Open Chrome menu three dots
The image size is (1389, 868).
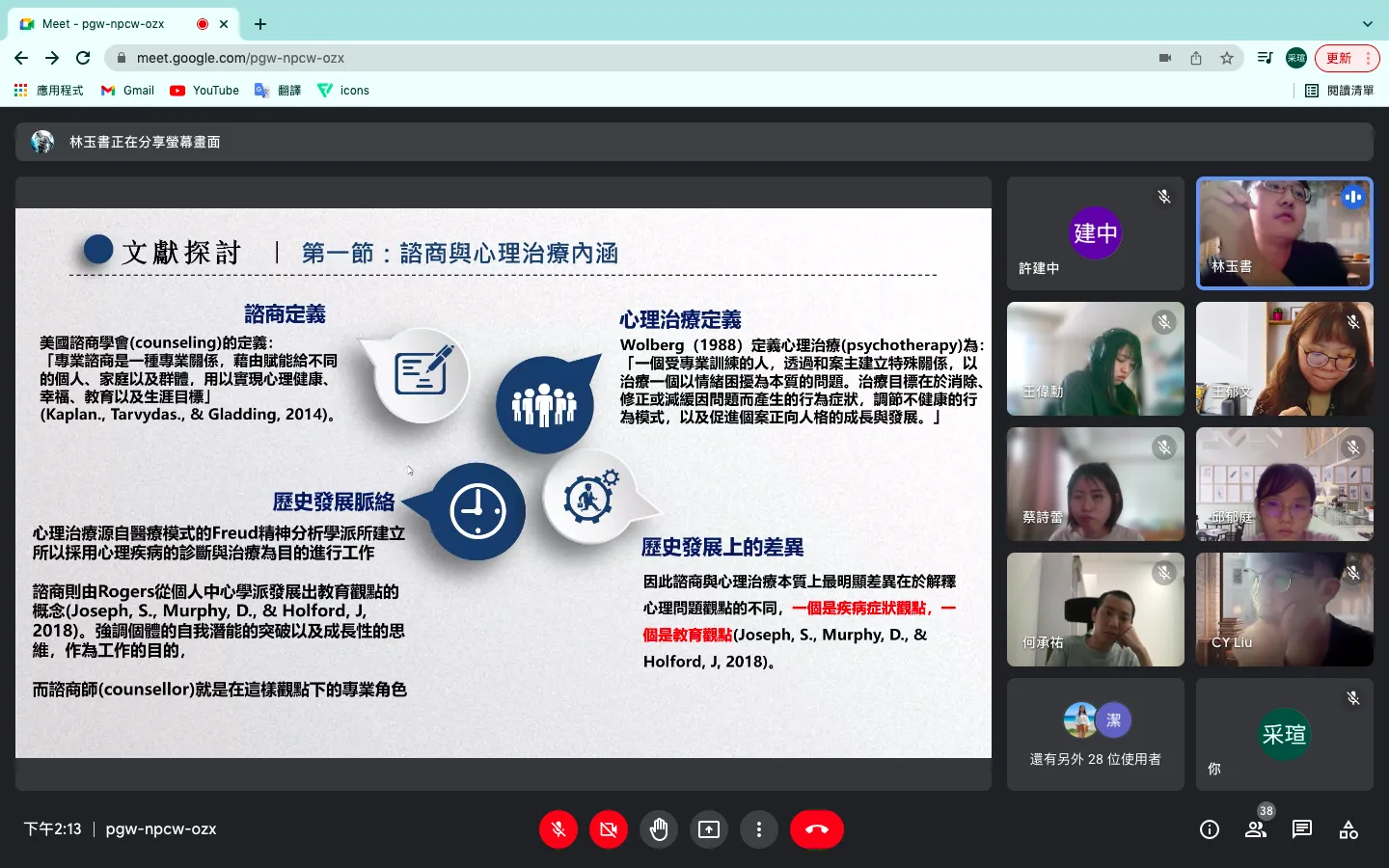(x=1368, y=58)
